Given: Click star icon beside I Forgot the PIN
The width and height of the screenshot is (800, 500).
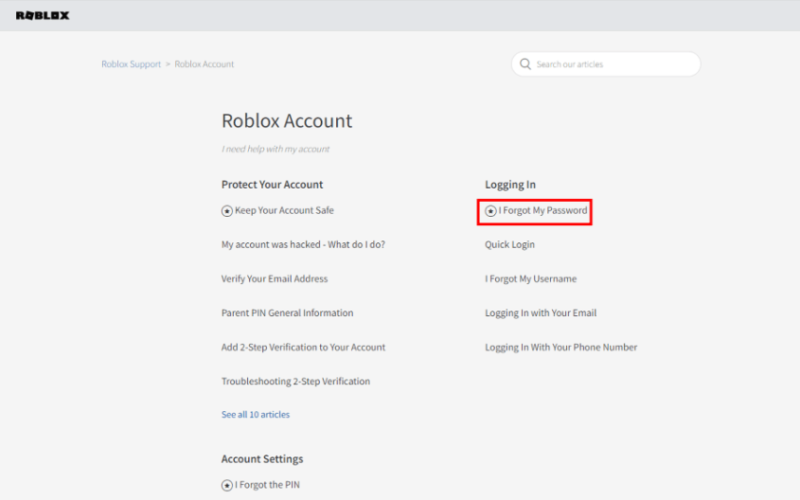Looking at the screenshot, I should 227,485.
